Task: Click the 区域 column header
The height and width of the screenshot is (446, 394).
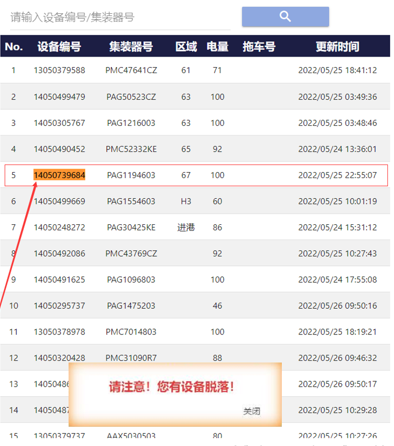Action: pyautogui.click(x=186, y=47)
